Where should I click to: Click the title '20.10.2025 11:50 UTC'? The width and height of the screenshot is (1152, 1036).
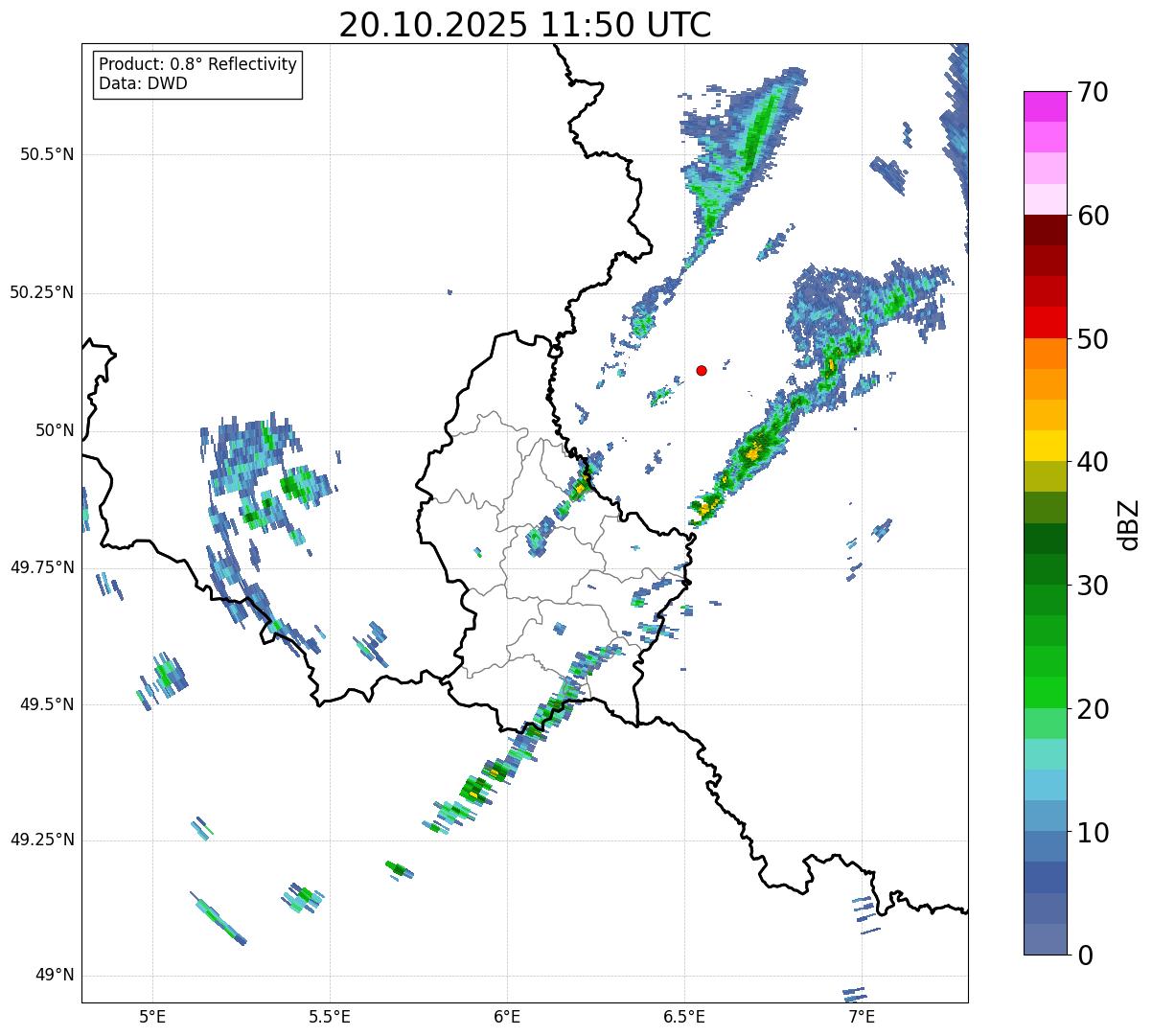point(525,25)
